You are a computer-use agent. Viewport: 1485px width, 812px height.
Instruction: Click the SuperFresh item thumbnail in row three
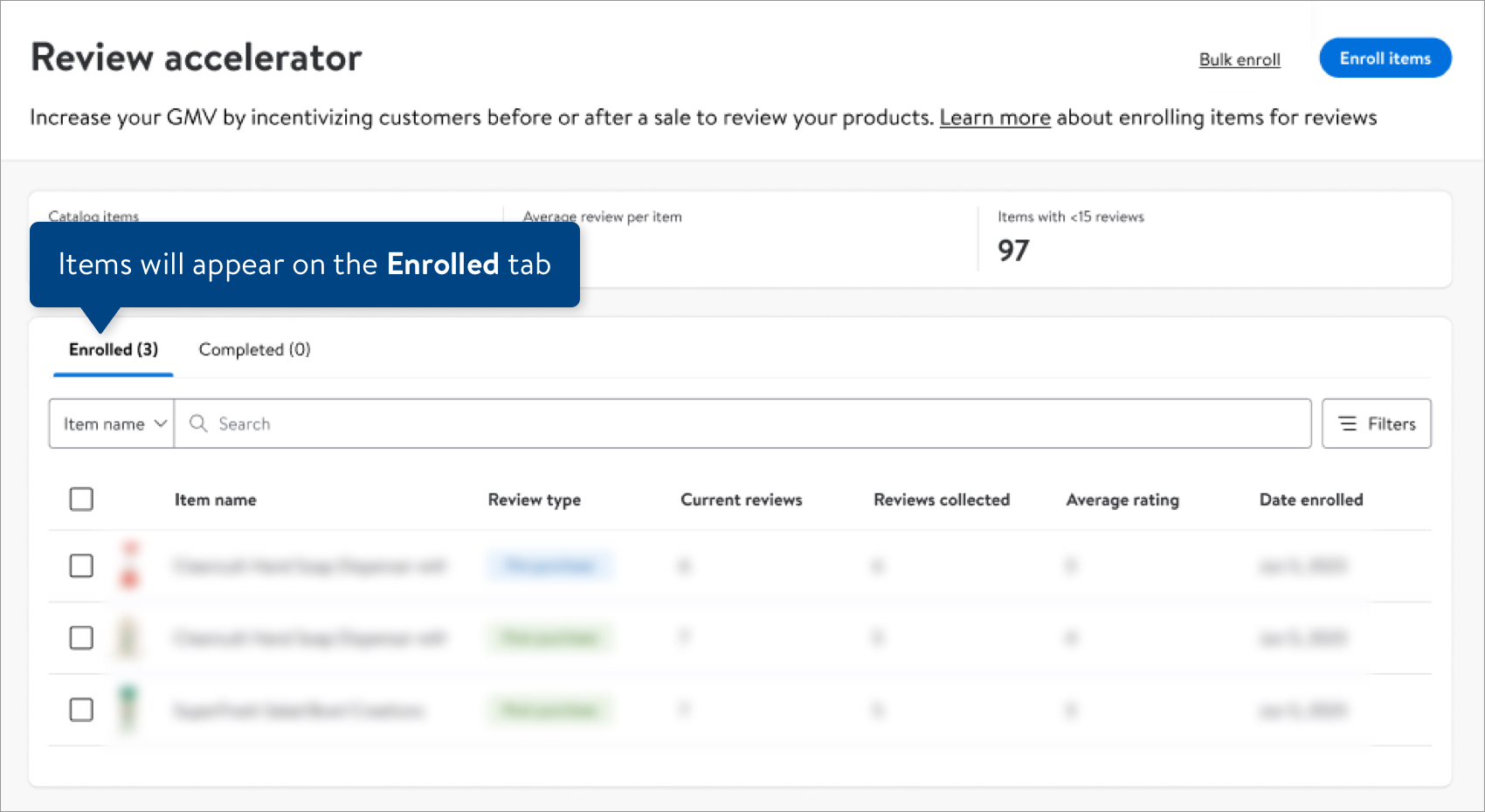(129, 710)
